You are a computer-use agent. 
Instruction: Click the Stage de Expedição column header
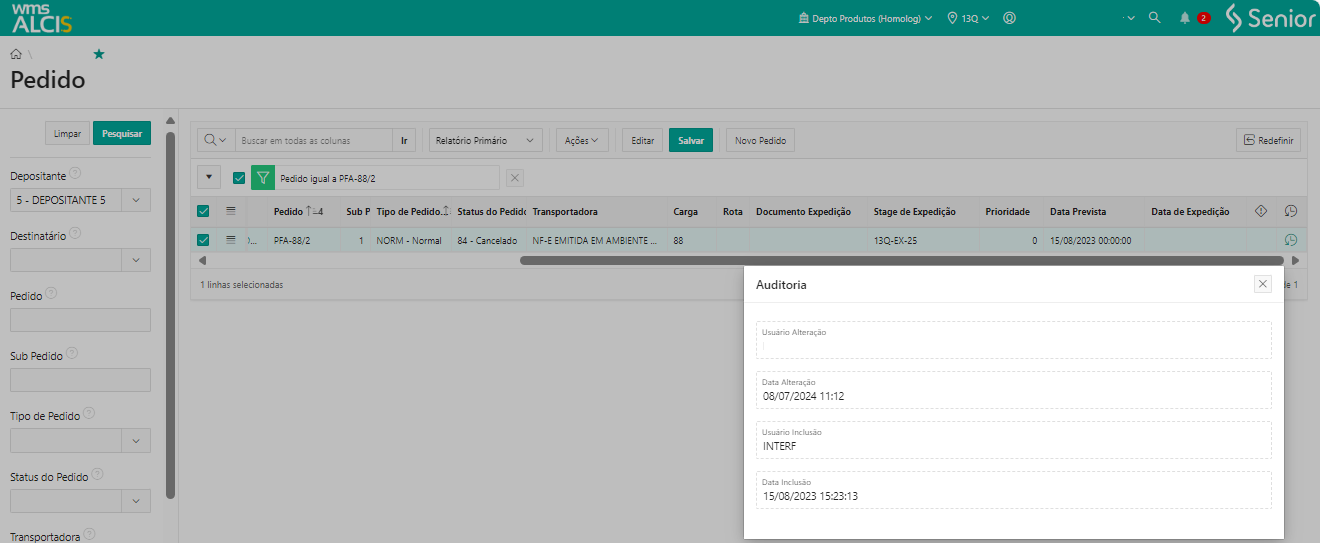tap(914, 211)
